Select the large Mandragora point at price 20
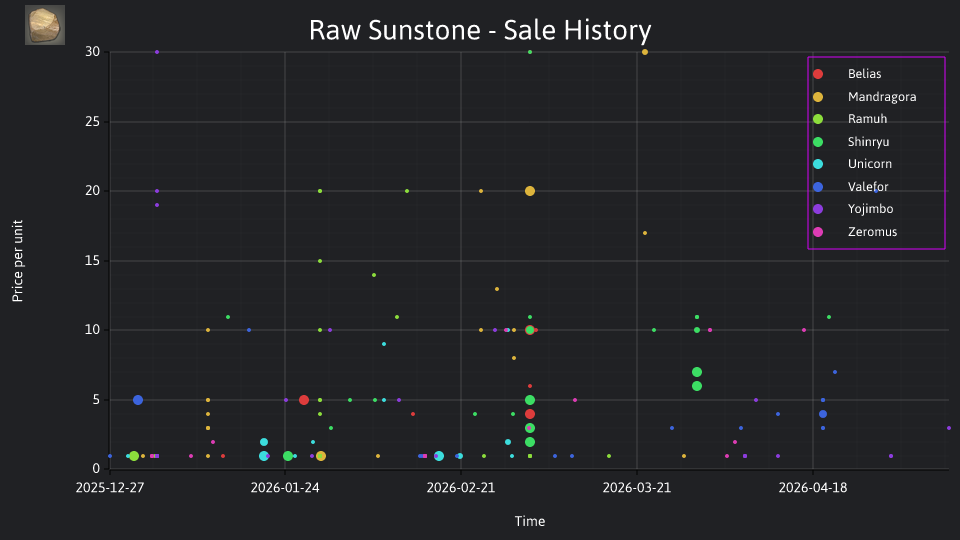The height and width of the screenshot is (540, 960). click(x=530, y=191)
